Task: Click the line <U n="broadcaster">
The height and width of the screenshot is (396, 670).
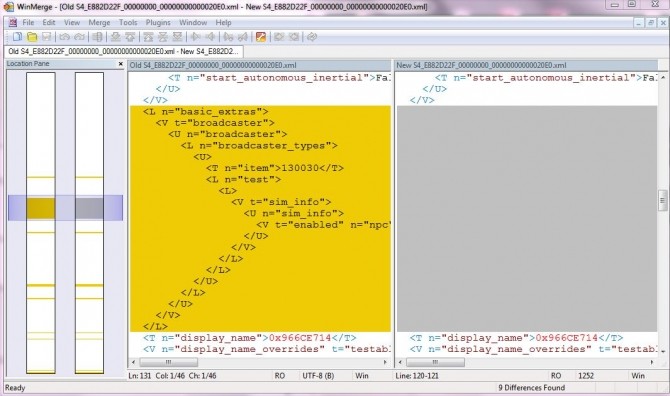Action: click(x=227, y=134)
